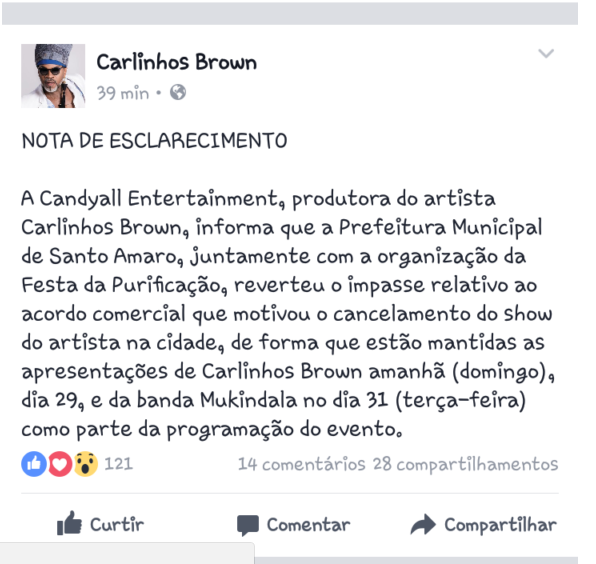Click the Comentar button label

[x=308, y=525]
